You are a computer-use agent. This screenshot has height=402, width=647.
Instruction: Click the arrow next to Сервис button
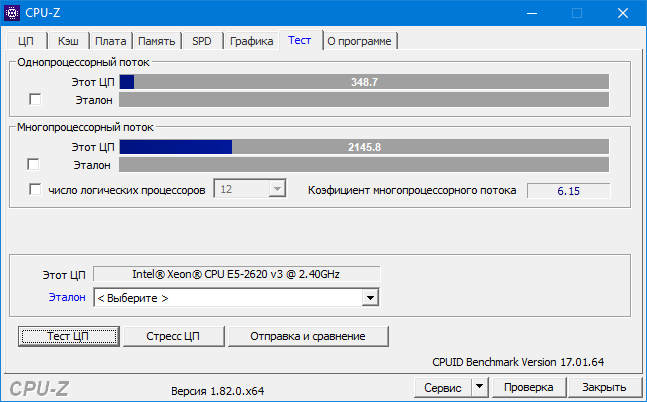pos(479,387)
